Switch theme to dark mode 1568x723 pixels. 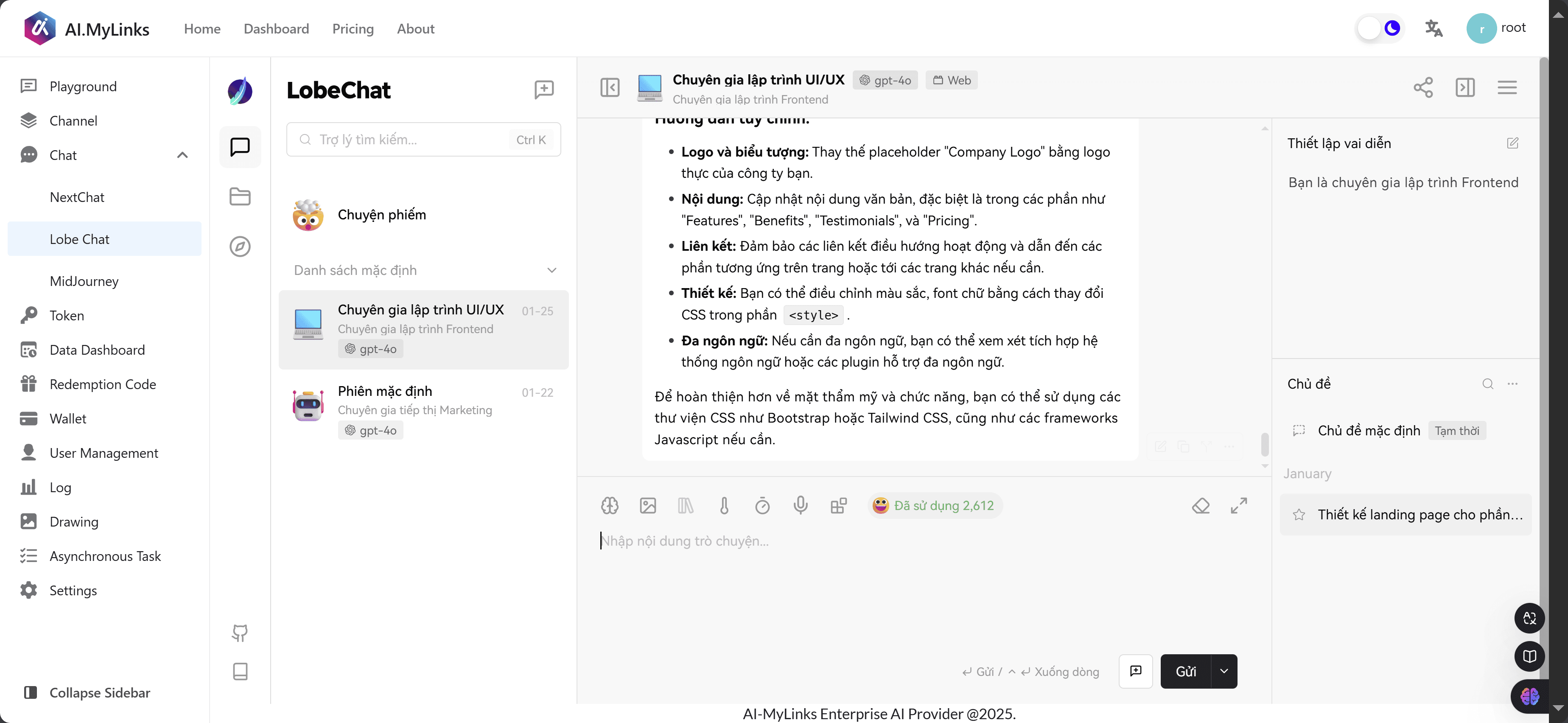click(x=1392, y=28)
